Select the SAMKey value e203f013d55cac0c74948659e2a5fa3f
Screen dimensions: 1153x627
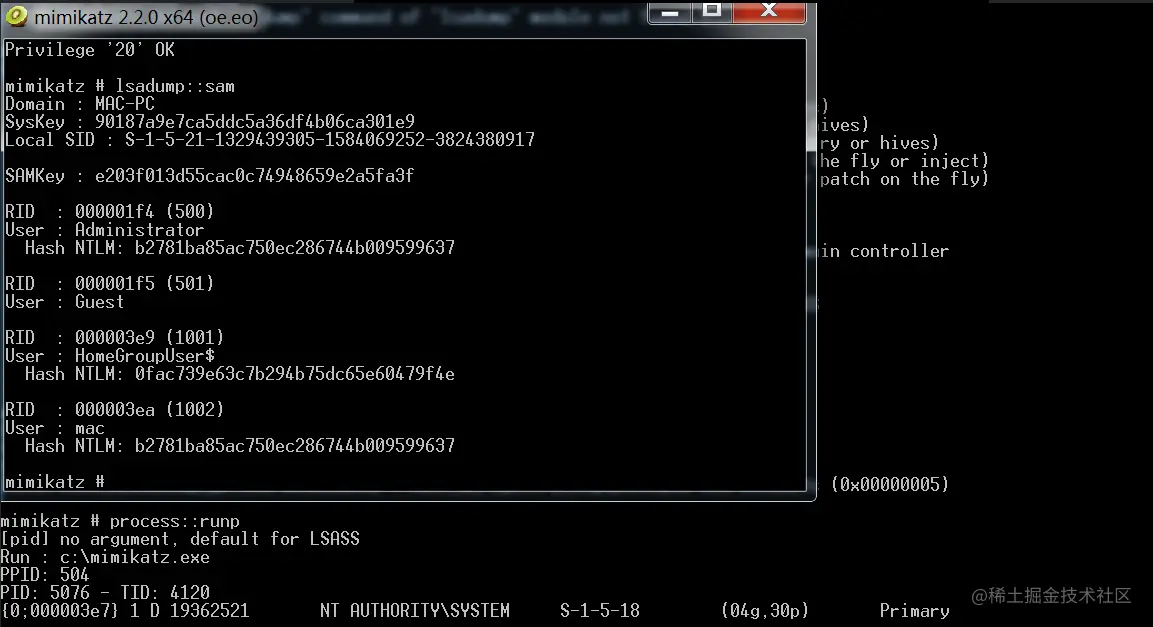coord(254,176)
